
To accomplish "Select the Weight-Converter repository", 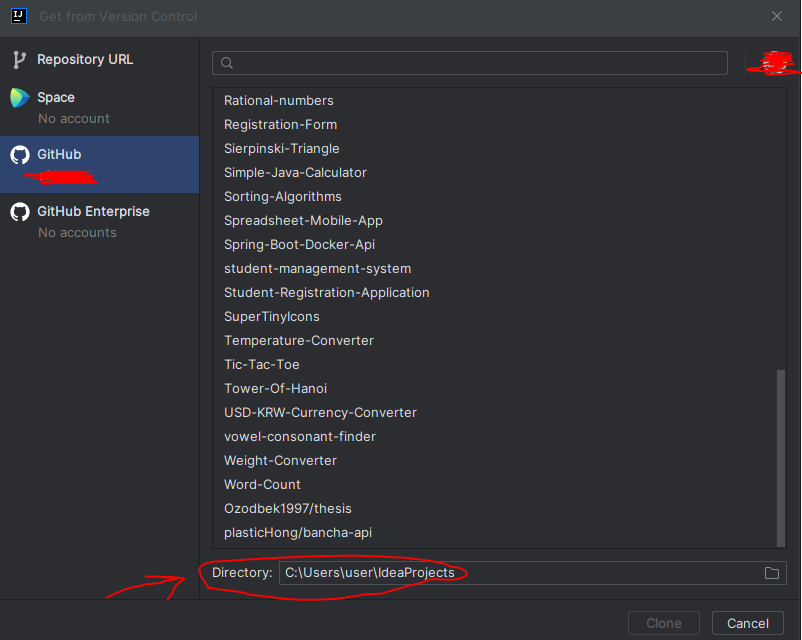I will coord(499,461).
